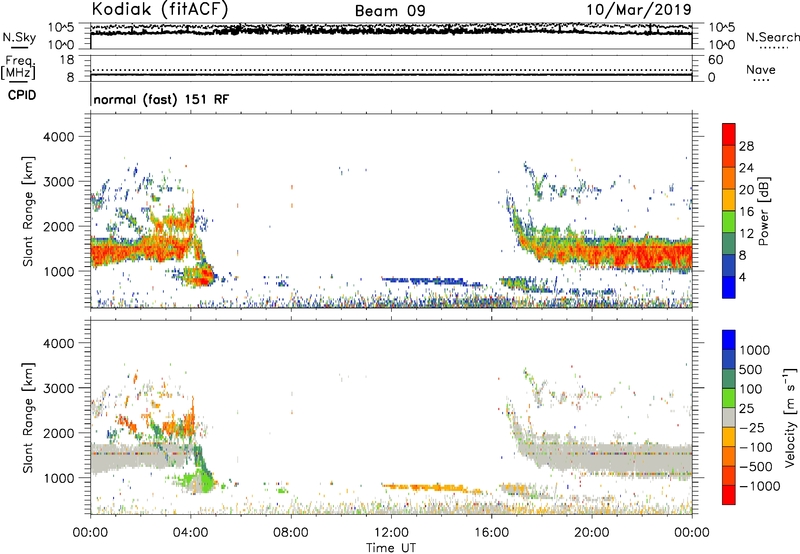Screen dimensions: 800x554
Task: Click the '12:00' time tick label
Action: pos(391,533)
